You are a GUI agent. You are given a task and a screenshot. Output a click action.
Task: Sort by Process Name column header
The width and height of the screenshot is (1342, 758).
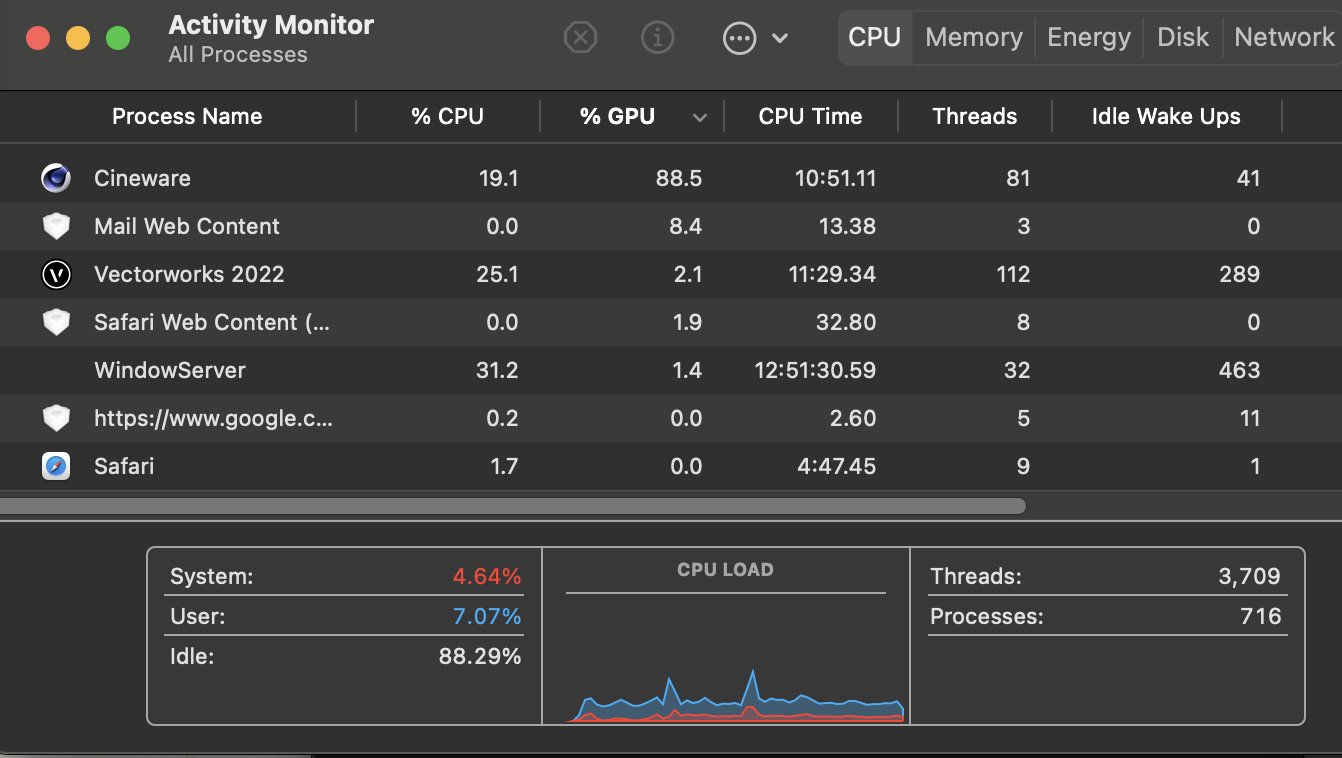[x=187, y=116]
